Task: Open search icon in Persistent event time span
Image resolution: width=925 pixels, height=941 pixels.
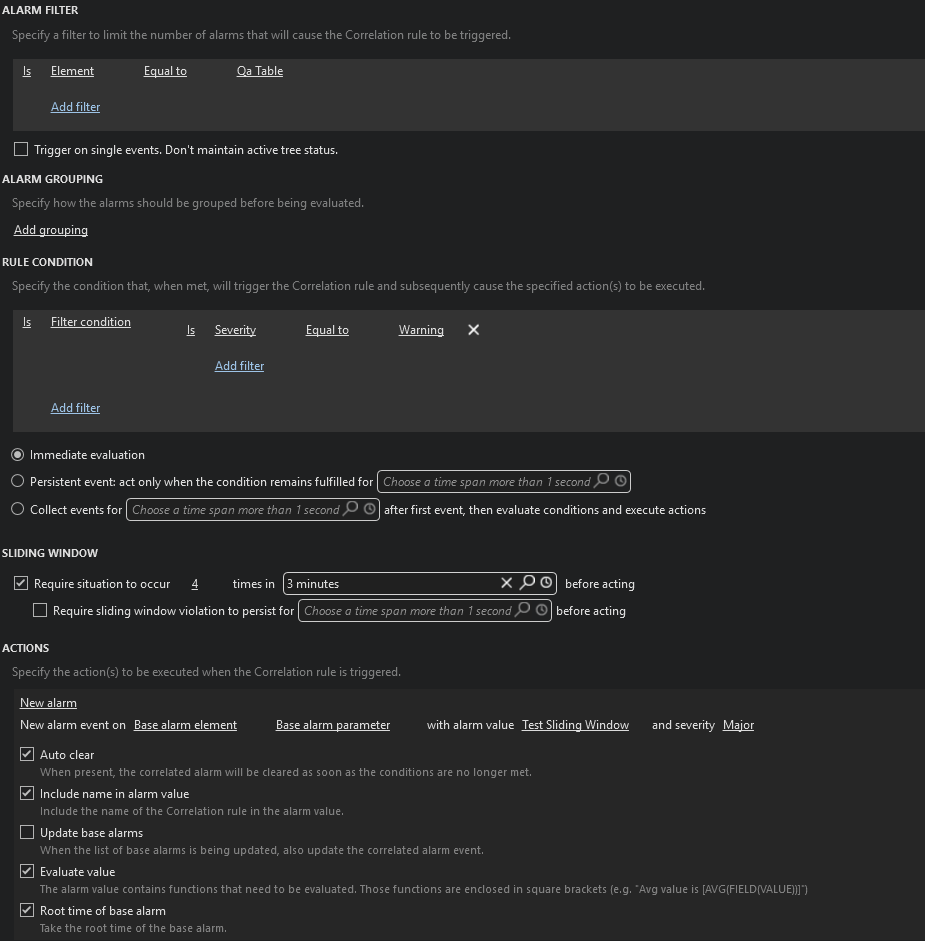Action: pos(601,480)
